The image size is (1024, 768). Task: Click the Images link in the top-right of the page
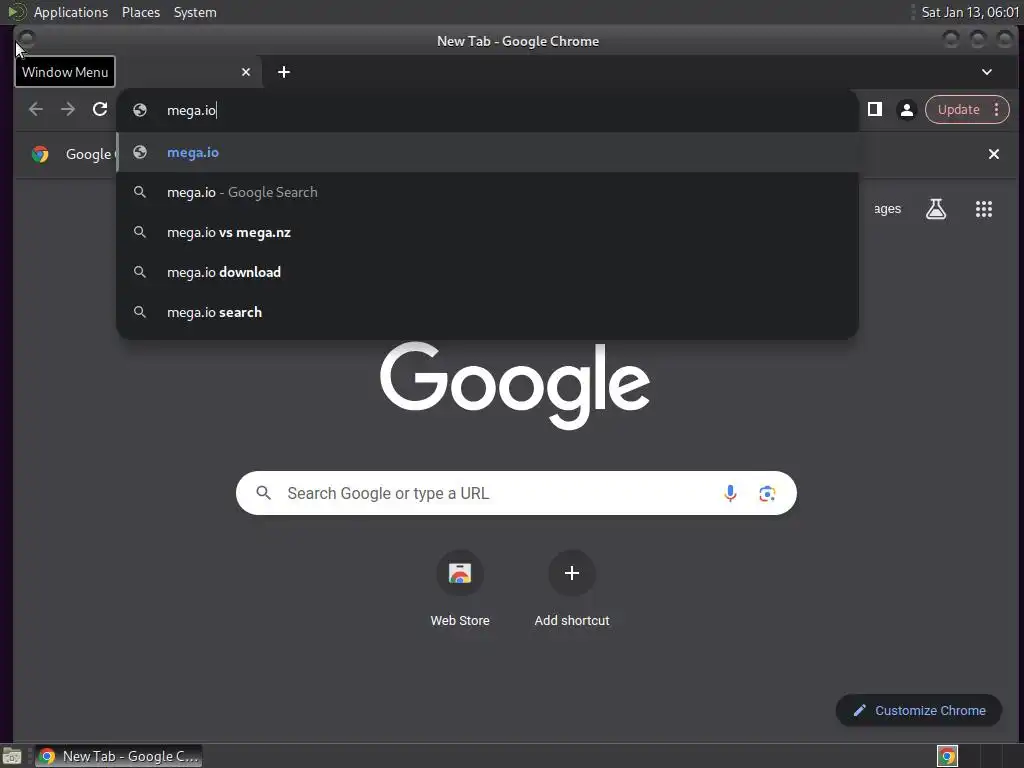(887, 209)
